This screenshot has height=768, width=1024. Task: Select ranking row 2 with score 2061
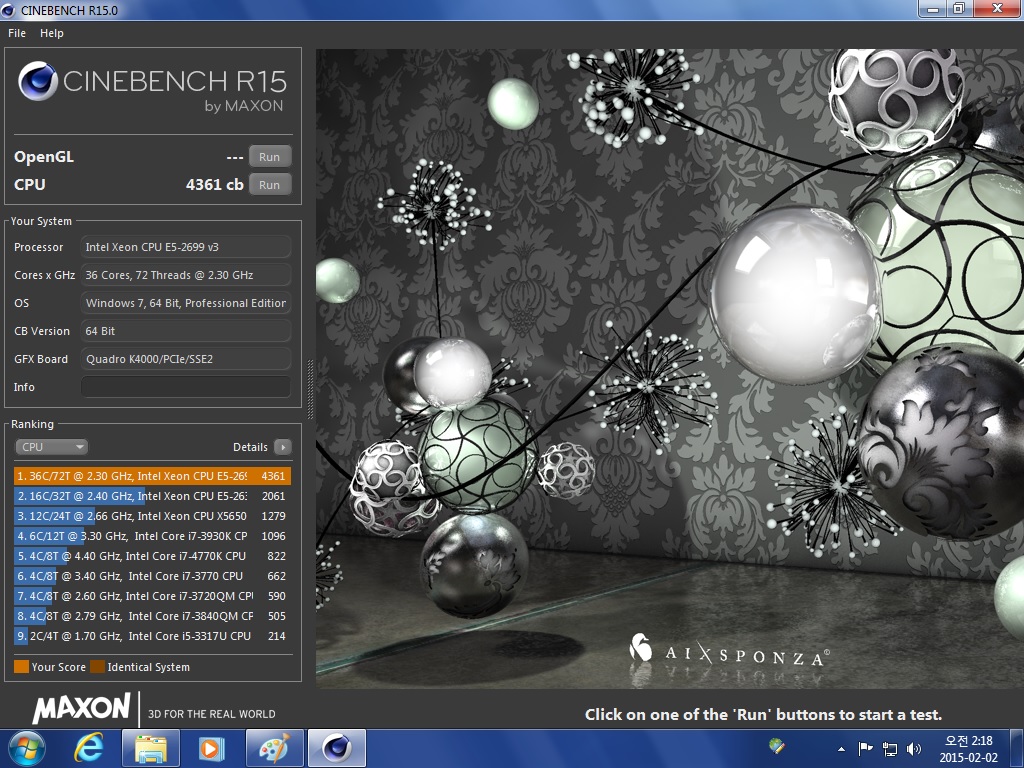point(152,496)
